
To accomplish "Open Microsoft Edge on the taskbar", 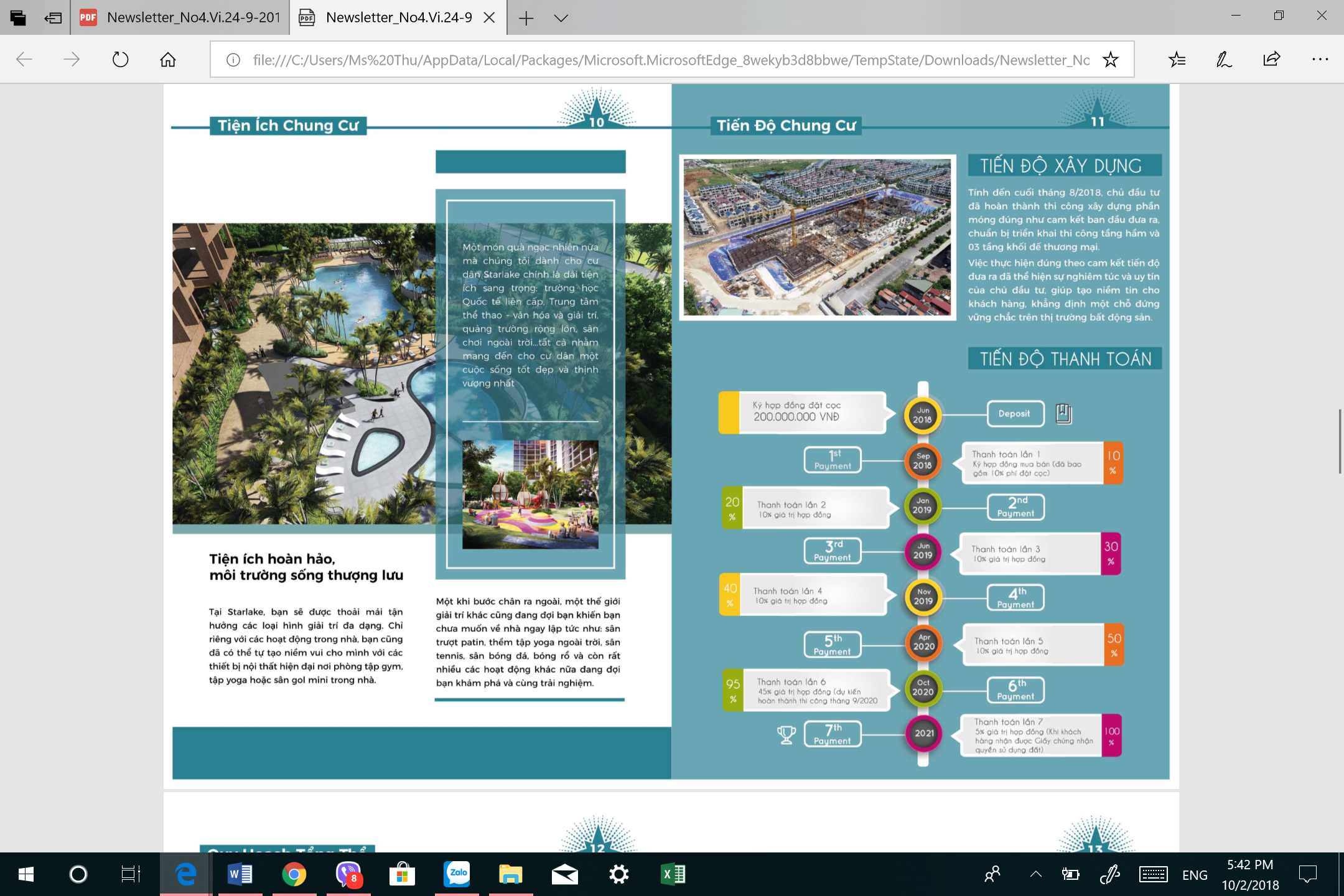I will pyautogui.click(x=186, y=874).
